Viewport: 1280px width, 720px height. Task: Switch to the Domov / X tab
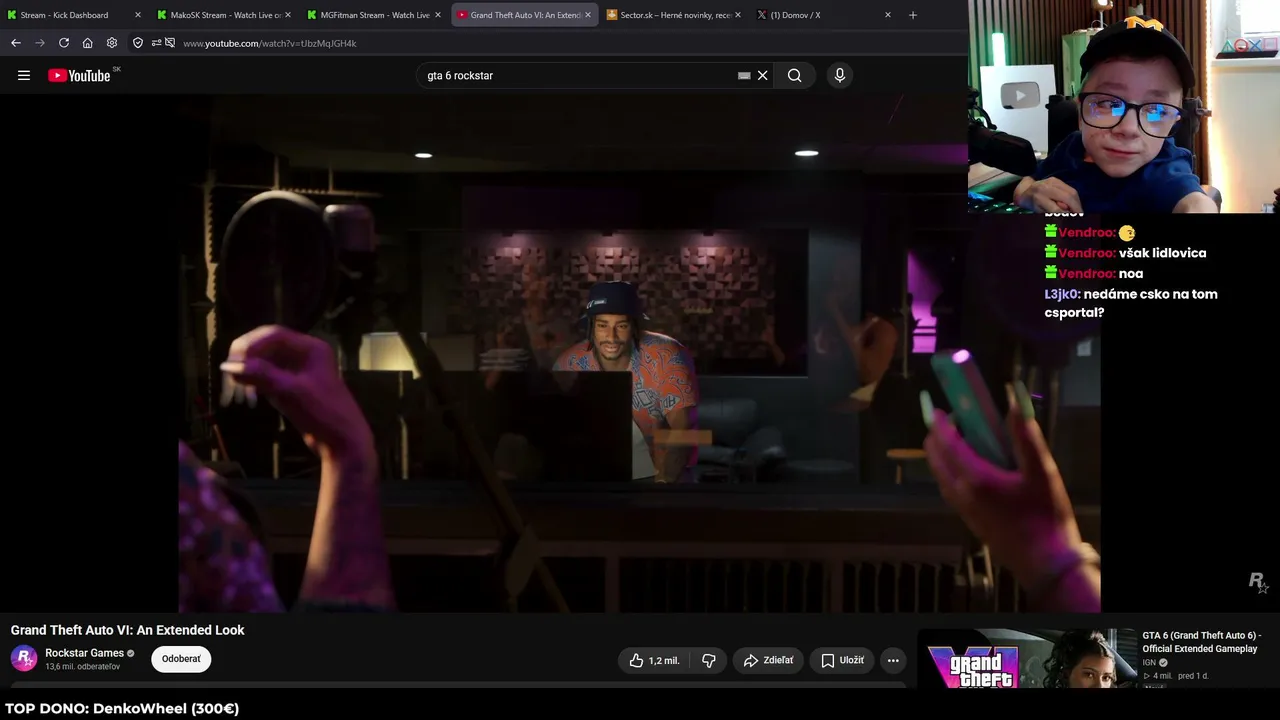pos(824,15)
